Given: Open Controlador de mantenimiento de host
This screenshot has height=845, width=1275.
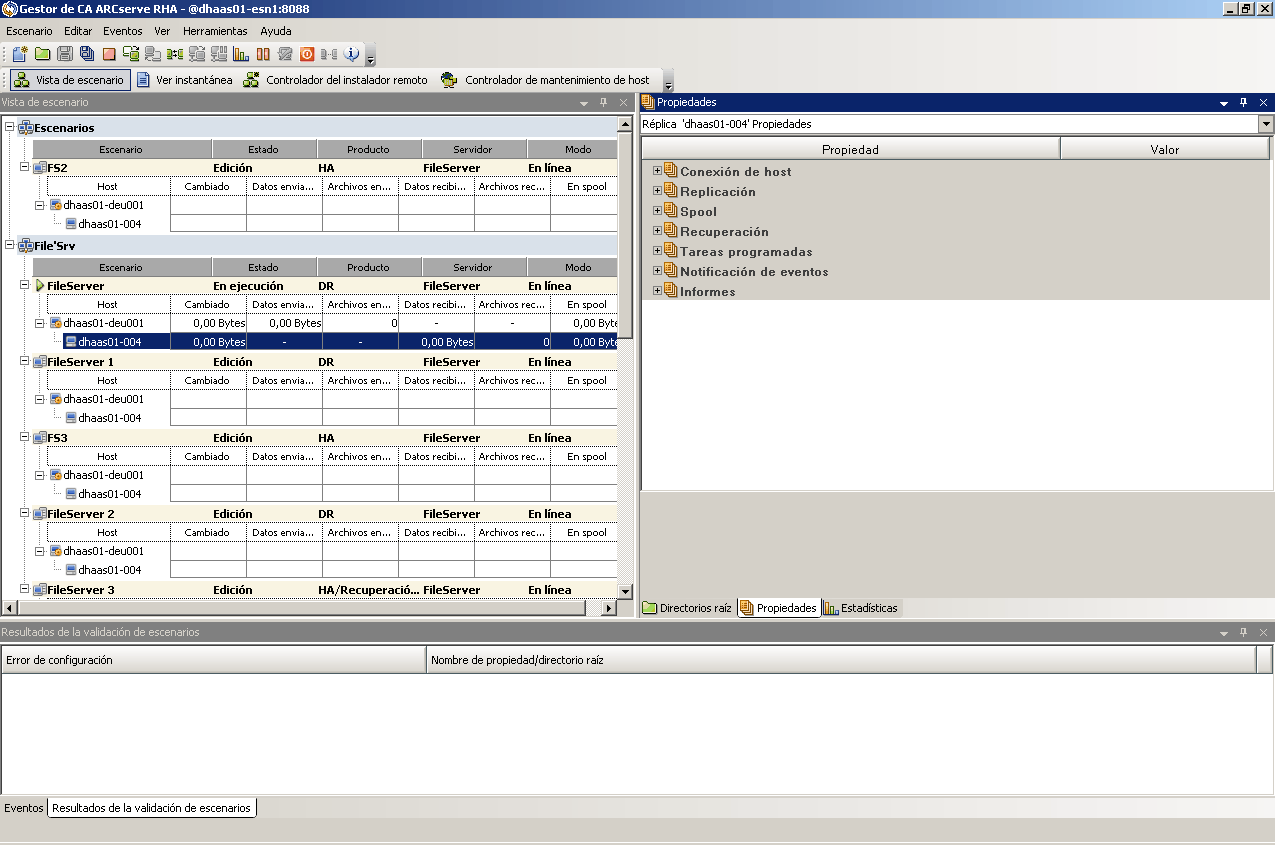Looking at the screenshot, I should 545,80.
